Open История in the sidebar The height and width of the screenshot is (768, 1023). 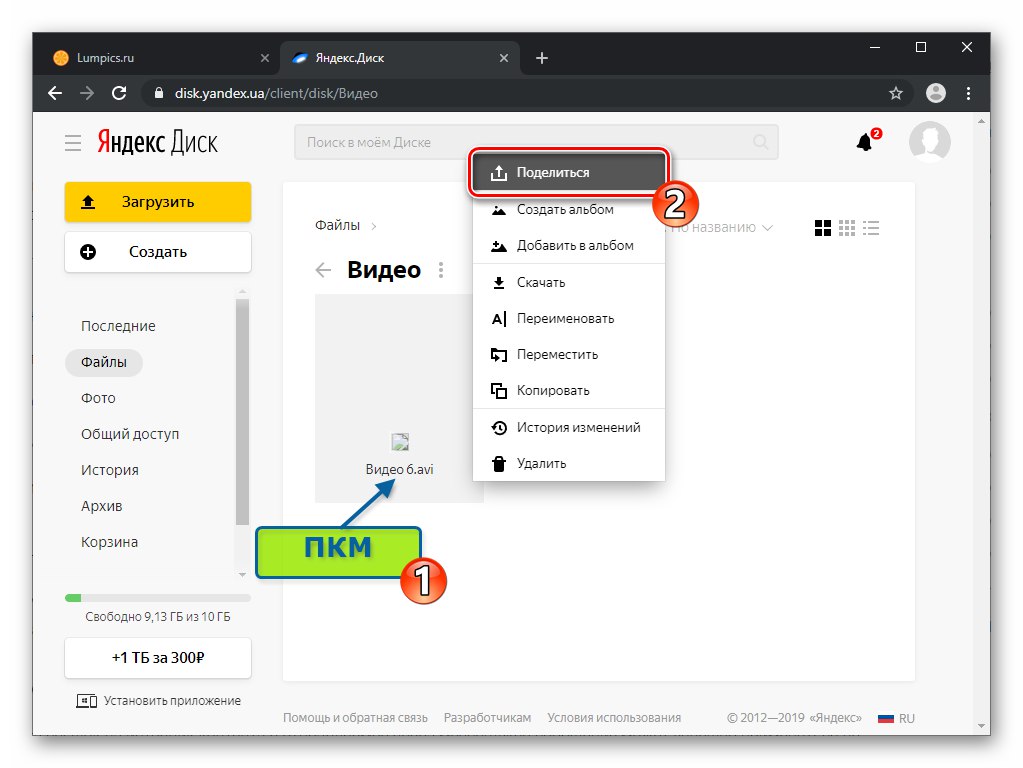110,470
